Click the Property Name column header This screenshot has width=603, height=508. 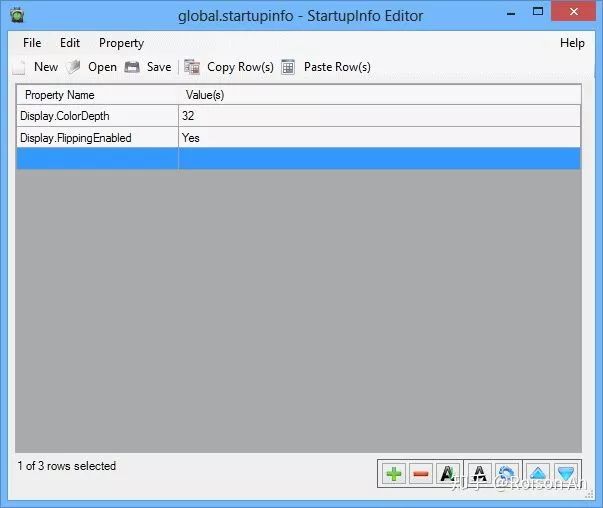(x=97, y=95)
